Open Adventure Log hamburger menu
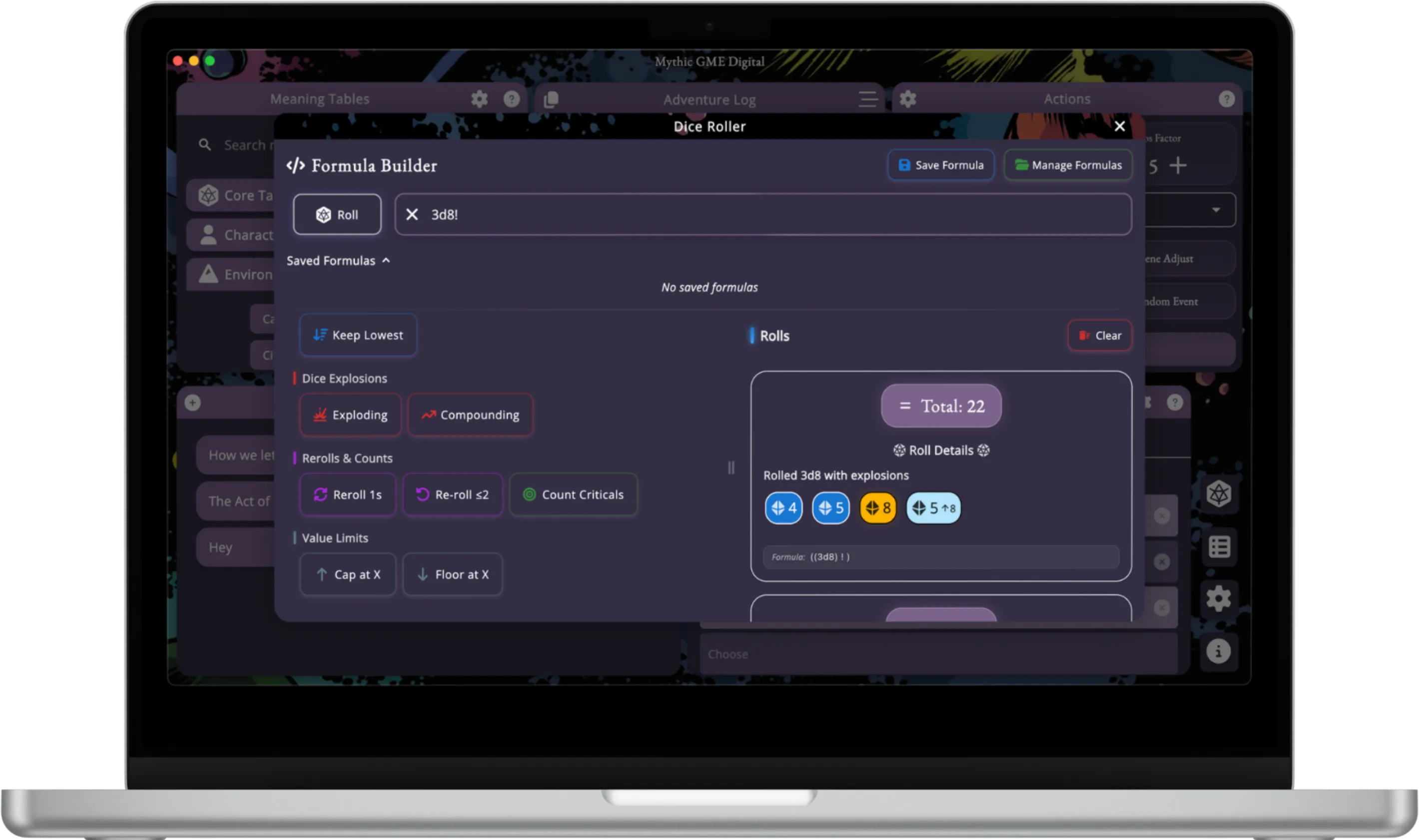The height and width of the screenshot is (840, 1419). tap(868, 99)
